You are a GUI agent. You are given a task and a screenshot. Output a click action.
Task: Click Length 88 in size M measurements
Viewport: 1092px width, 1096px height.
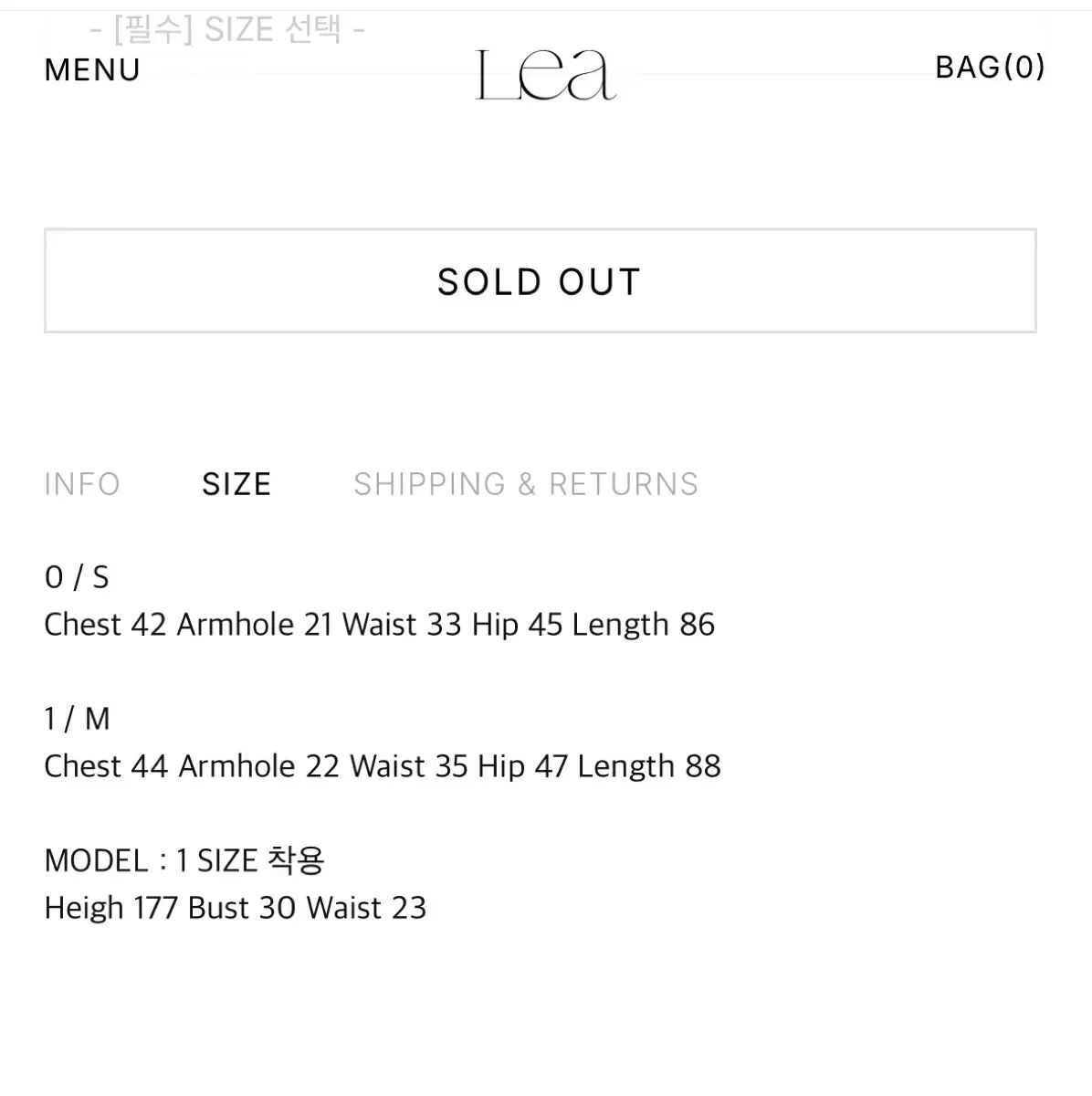(649, 766)
